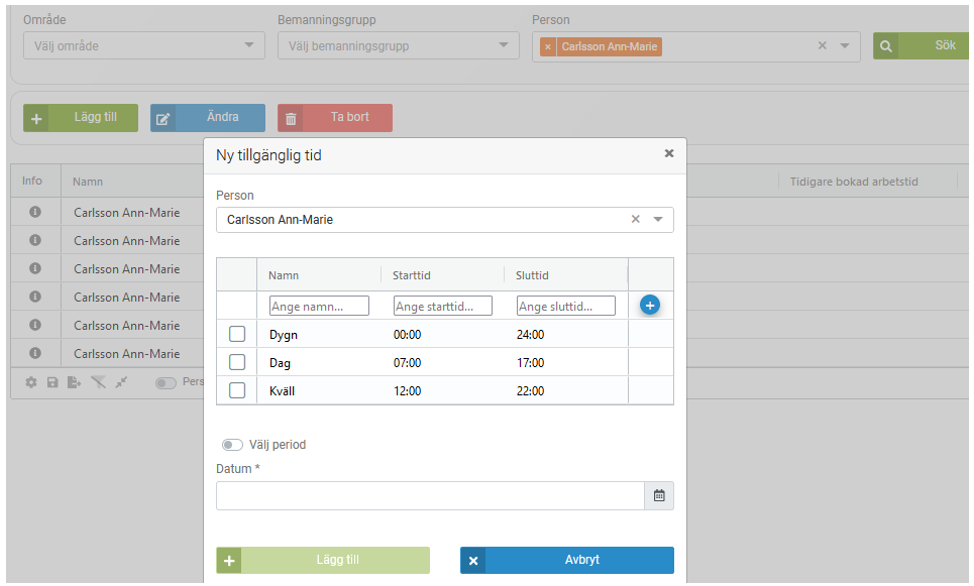Clear filters with the crossed funnel icon
The width and height of the screenshot is (974, 586).
click(98, 383)
